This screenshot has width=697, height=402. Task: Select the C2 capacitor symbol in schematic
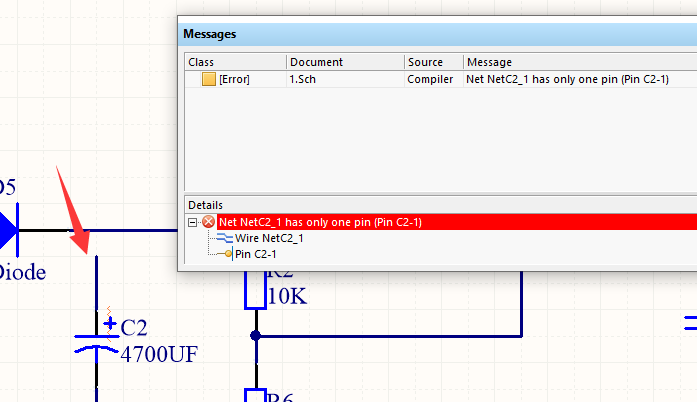point(96,343)
